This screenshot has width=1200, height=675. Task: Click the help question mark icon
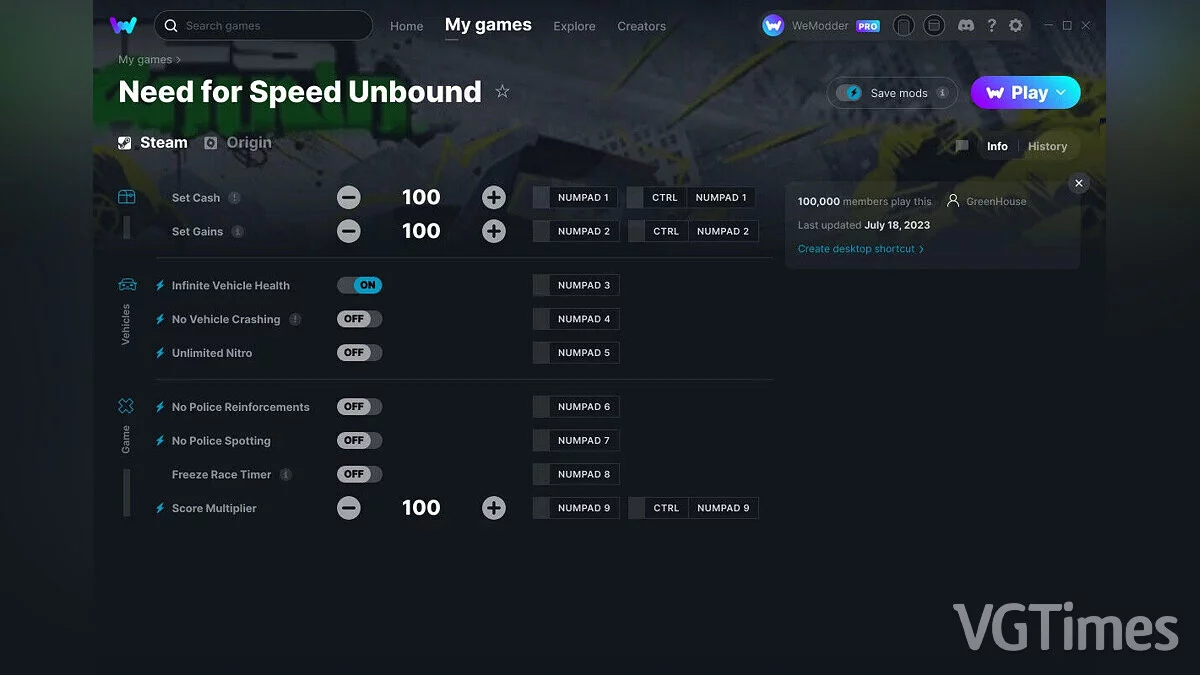tap(991, 25)
